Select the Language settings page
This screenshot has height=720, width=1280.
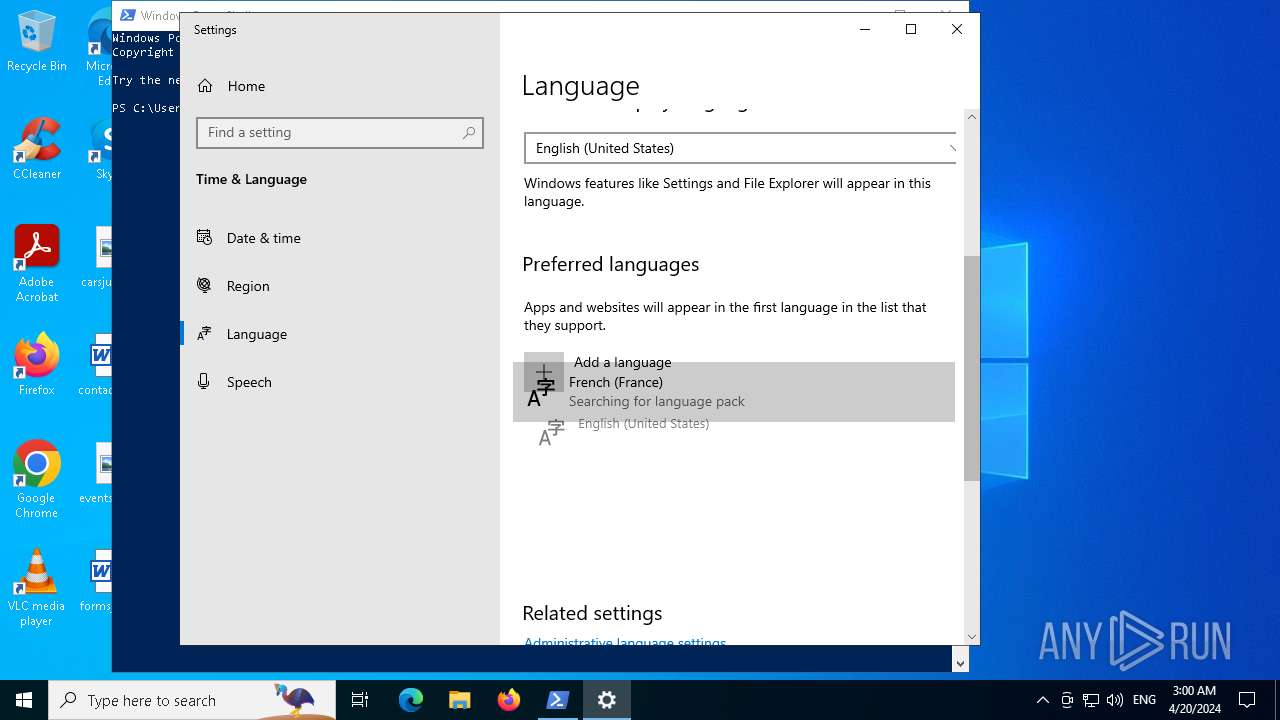click(x=256, y=334)
